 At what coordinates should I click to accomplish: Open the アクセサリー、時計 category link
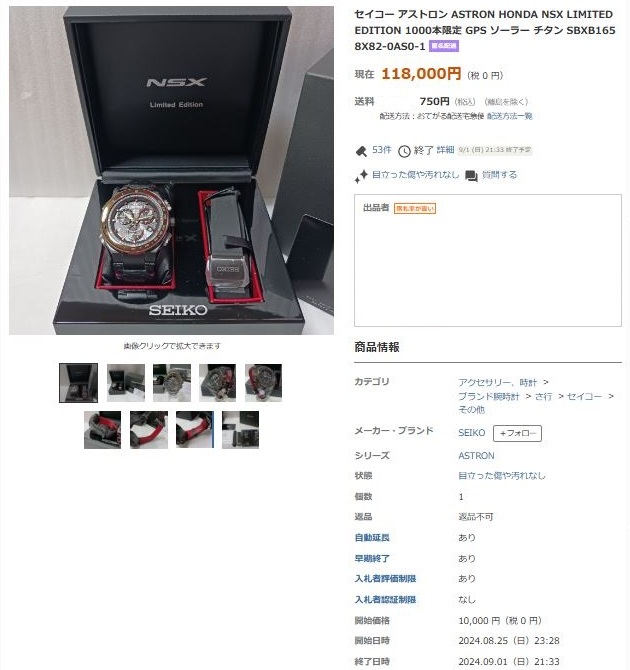[x=497, y=382]
